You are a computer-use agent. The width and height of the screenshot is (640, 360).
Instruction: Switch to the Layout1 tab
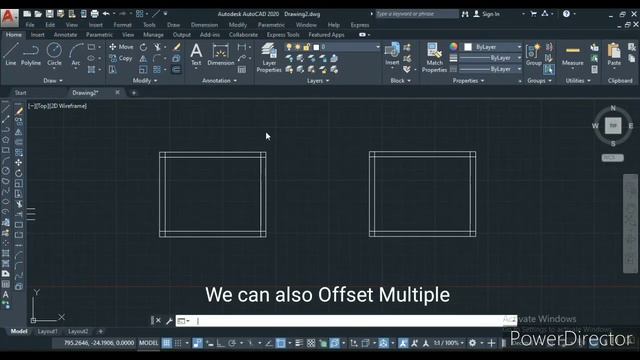click(x=47, y=331)
